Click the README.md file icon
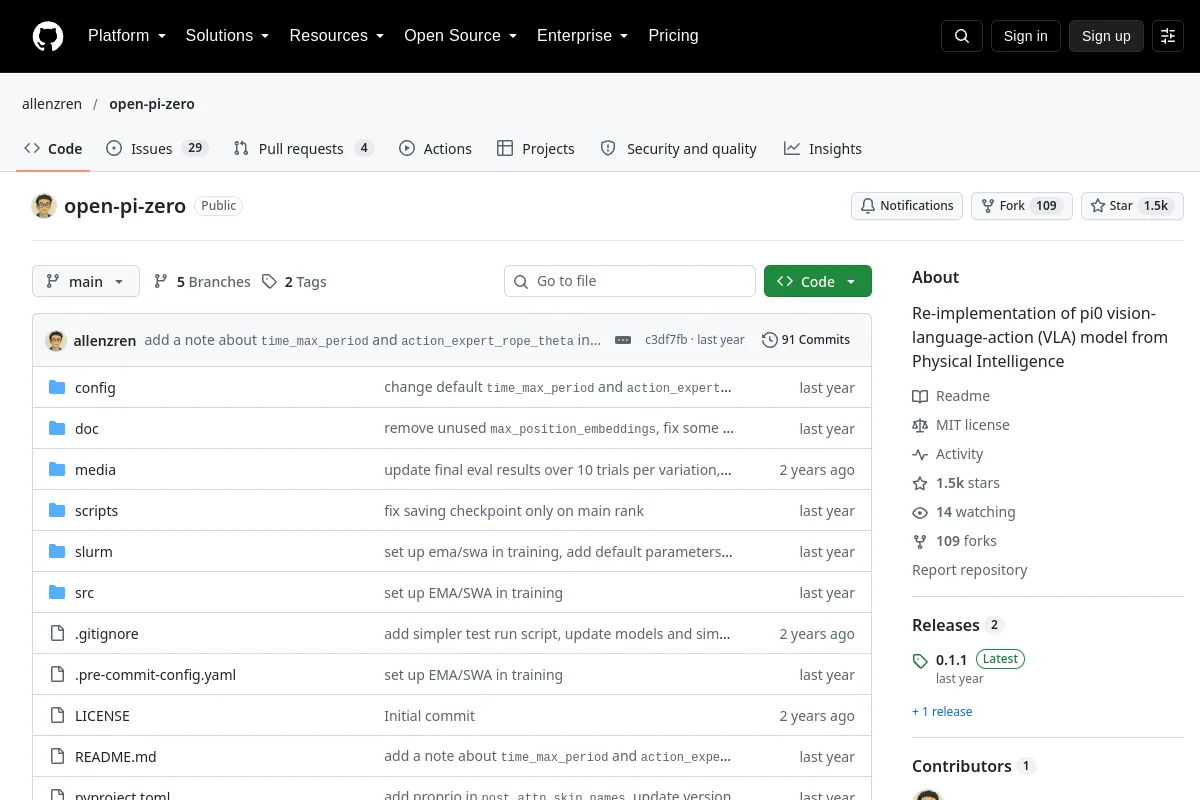This screenshot has width=1200, height=800. 57,756
